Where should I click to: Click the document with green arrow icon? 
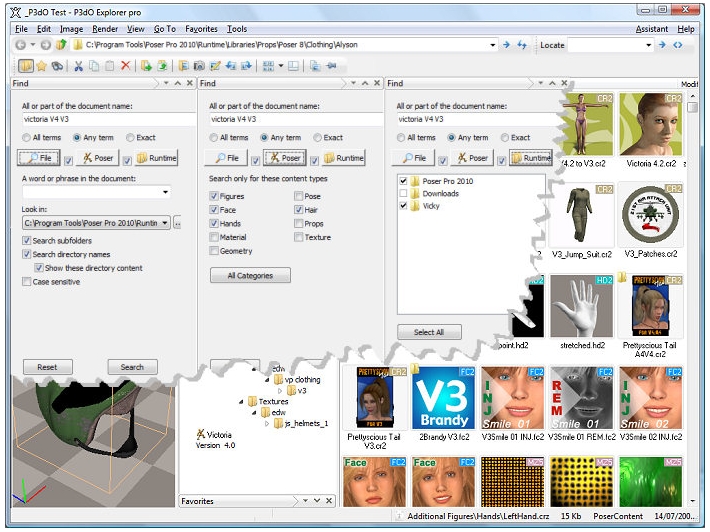[162, 66]
